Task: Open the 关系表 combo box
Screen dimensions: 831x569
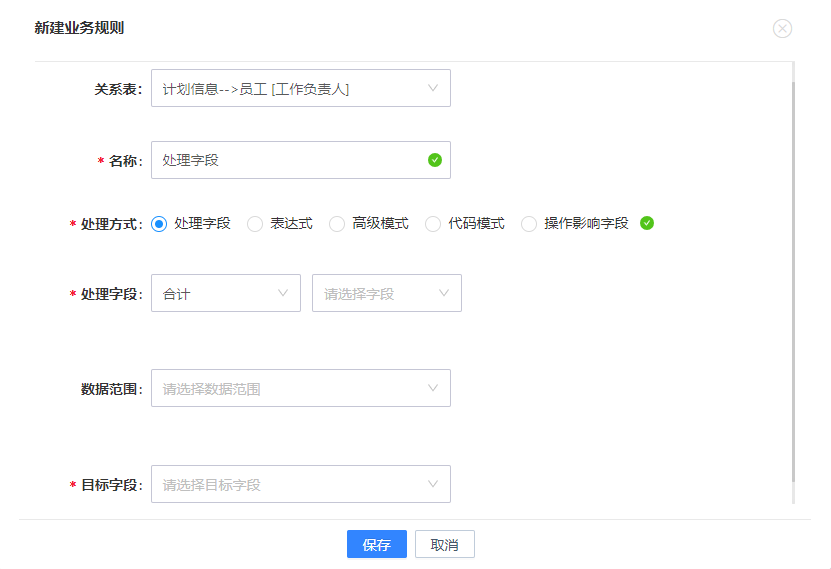Action: 301,88
